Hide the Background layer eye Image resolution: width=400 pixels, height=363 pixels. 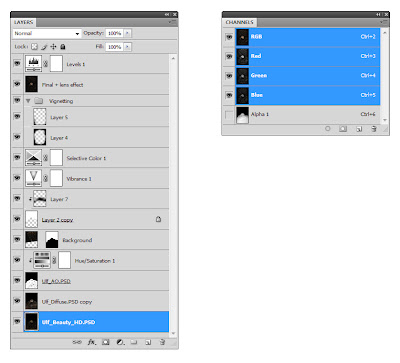coord(17,239)
